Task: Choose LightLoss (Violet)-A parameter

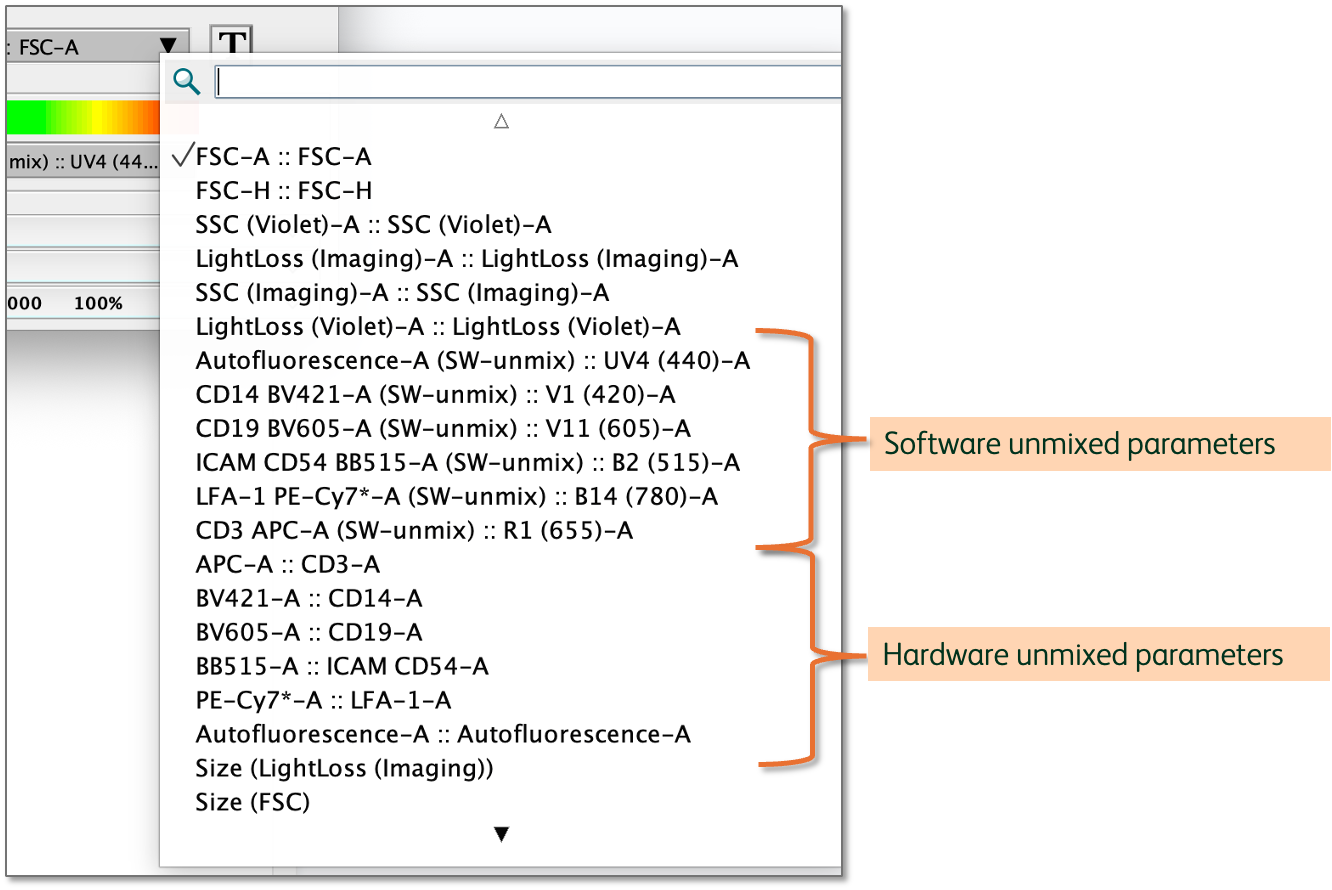Action: 438,326
